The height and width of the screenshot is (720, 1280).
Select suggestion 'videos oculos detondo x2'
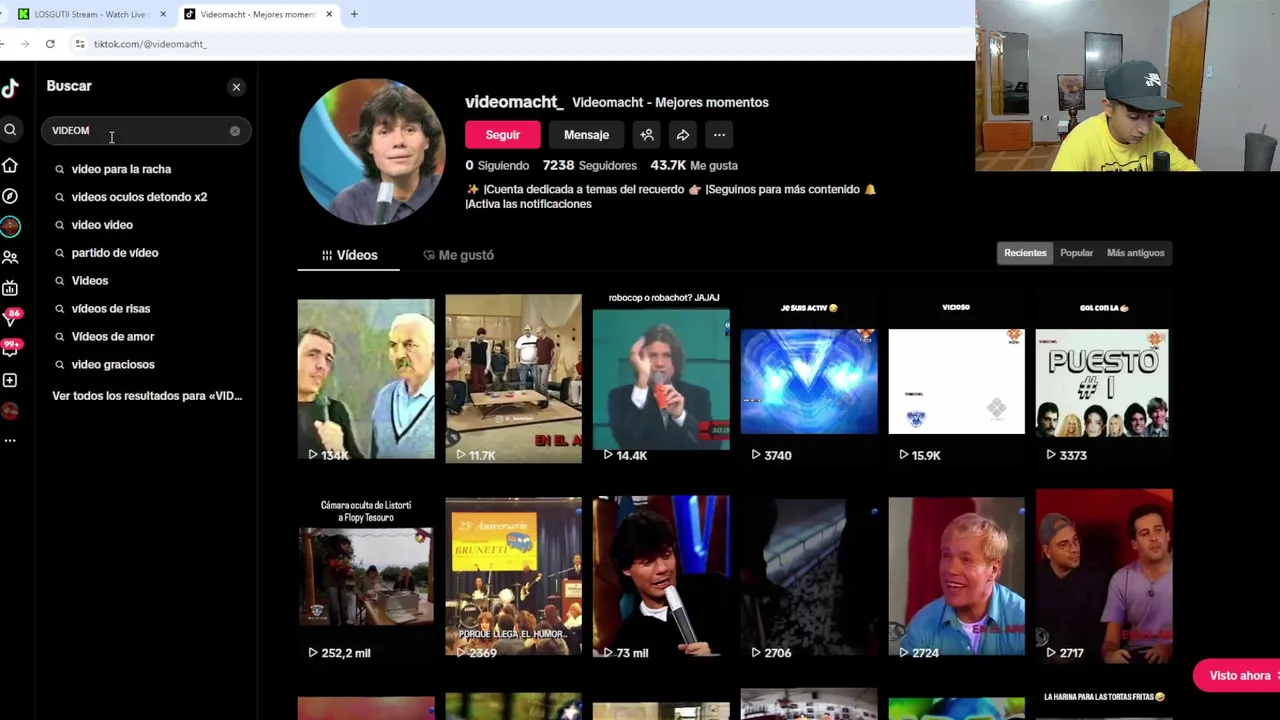[139, 197]
